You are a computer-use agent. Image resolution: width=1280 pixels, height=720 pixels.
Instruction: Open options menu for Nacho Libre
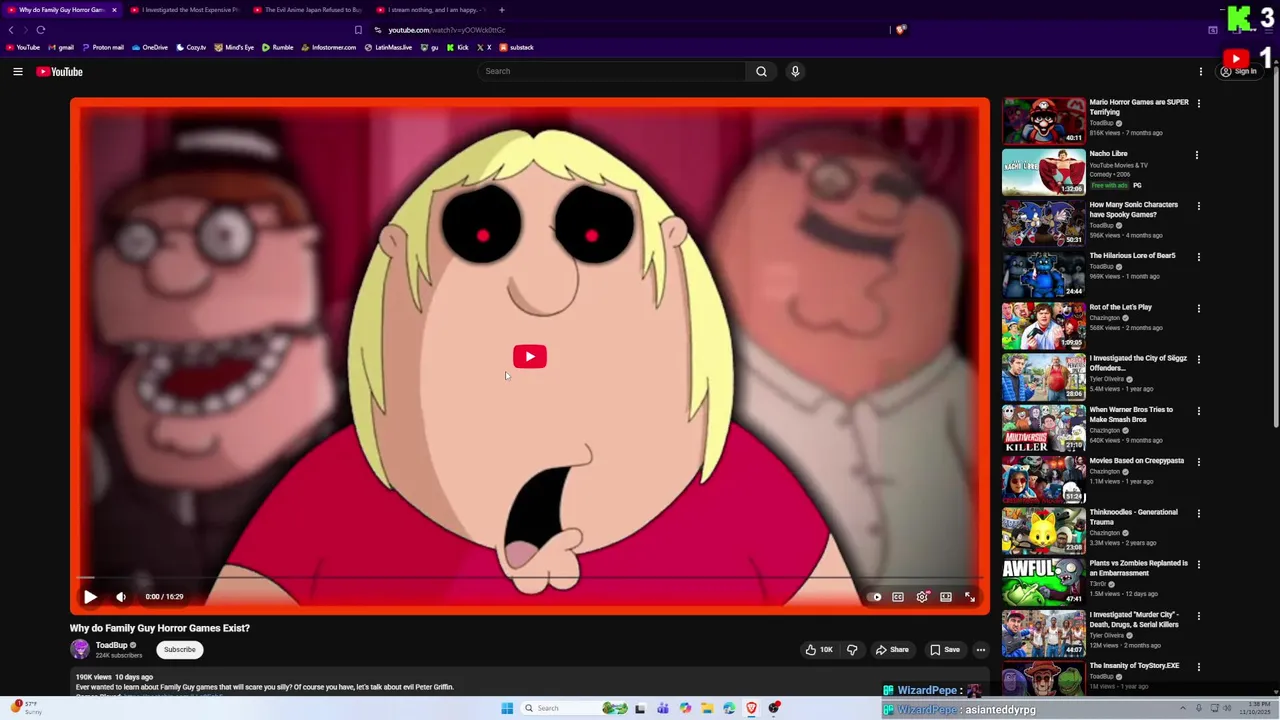click(1198, 155)
